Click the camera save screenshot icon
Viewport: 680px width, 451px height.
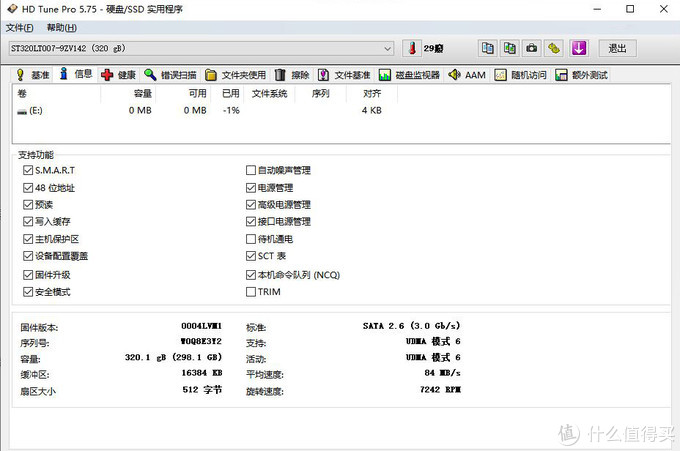pyautogui.click(x=532, y=48)
